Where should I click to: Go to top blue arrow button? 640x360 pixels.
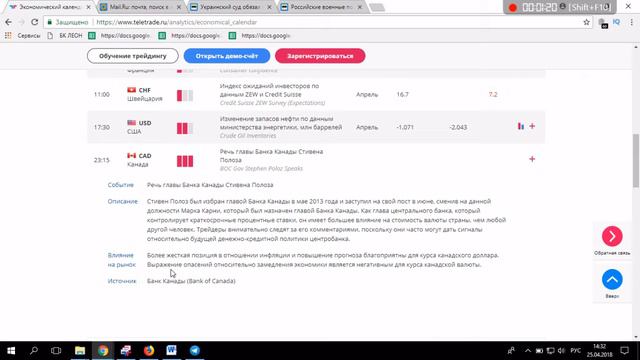612,280
